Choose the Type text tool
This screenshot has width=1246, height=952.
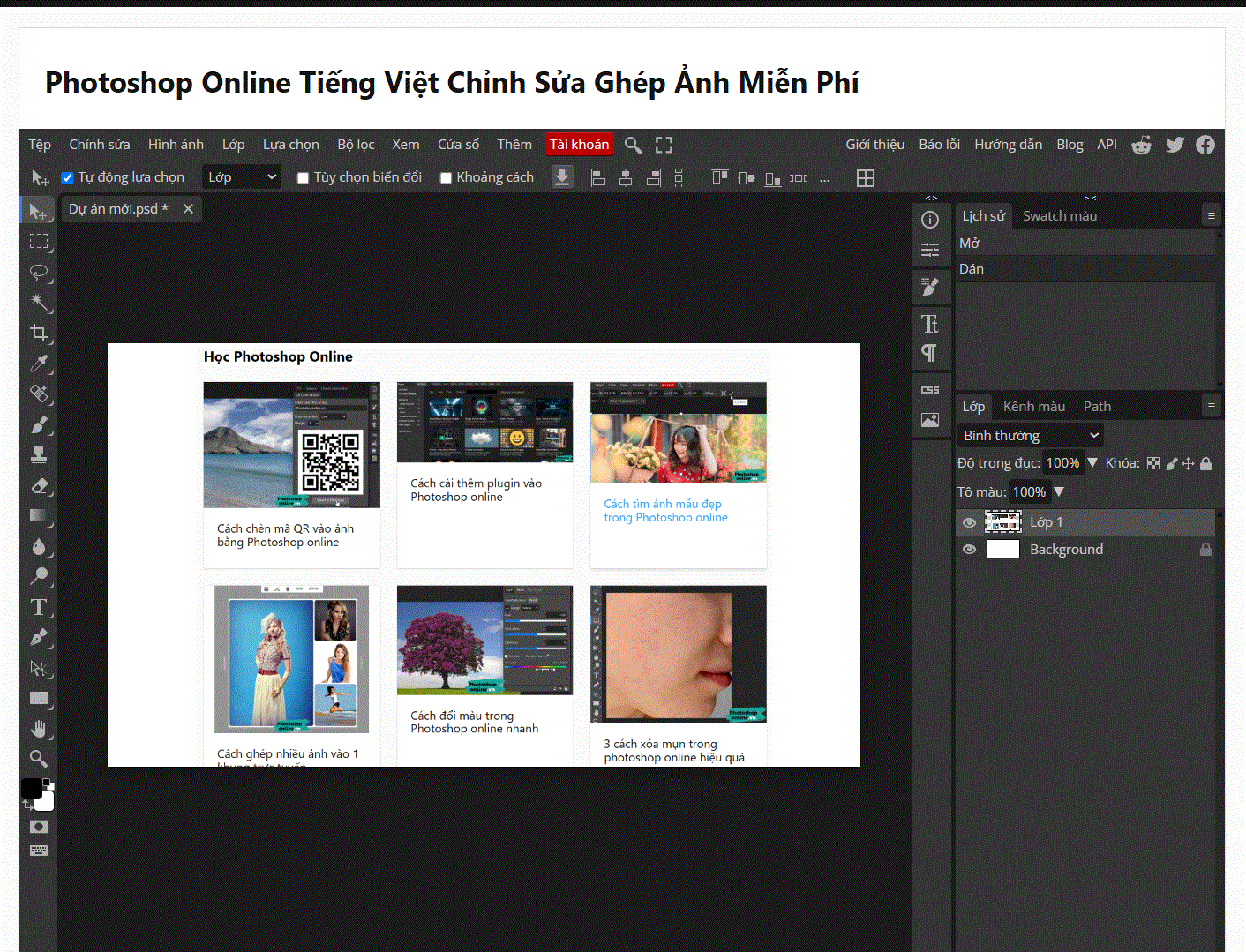39,607
